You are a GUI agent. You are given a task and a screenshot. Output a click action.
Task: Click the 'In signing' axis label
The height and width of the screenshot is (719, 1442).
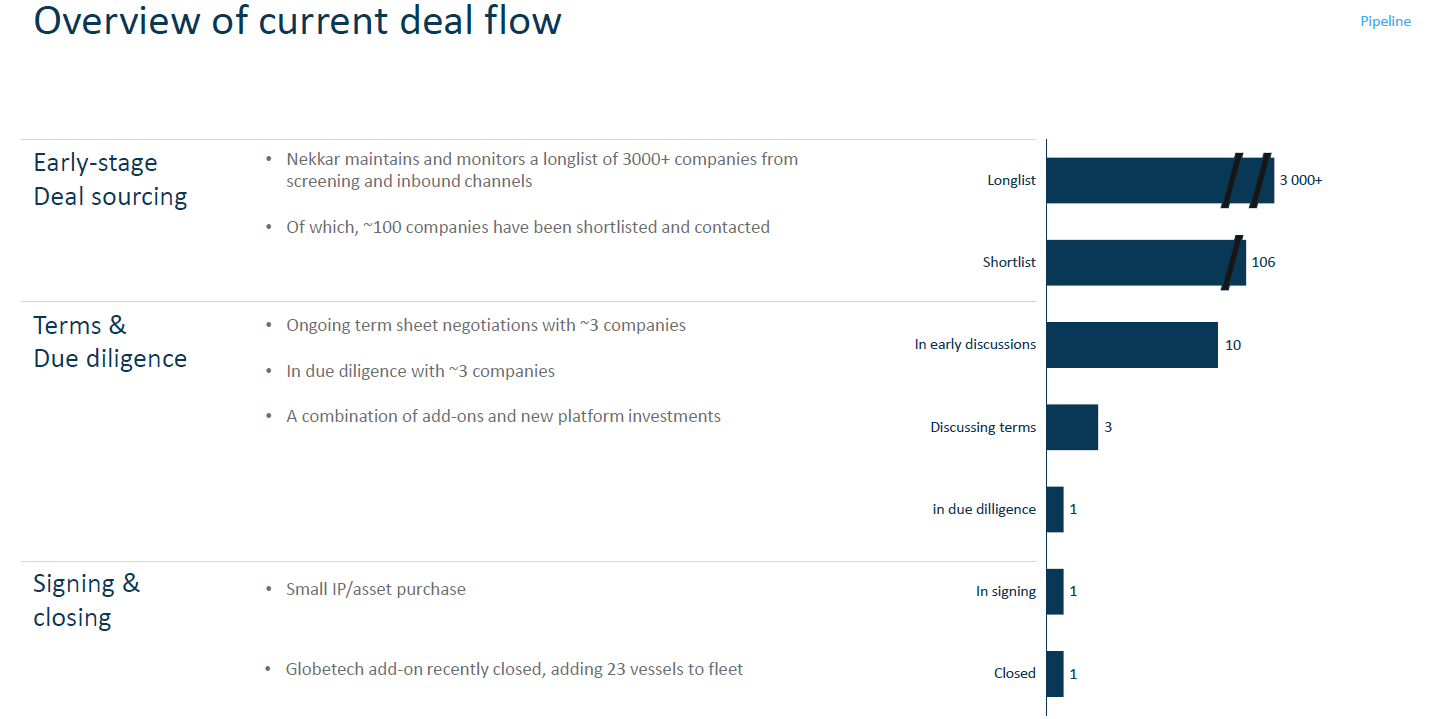coord(1005,591)
